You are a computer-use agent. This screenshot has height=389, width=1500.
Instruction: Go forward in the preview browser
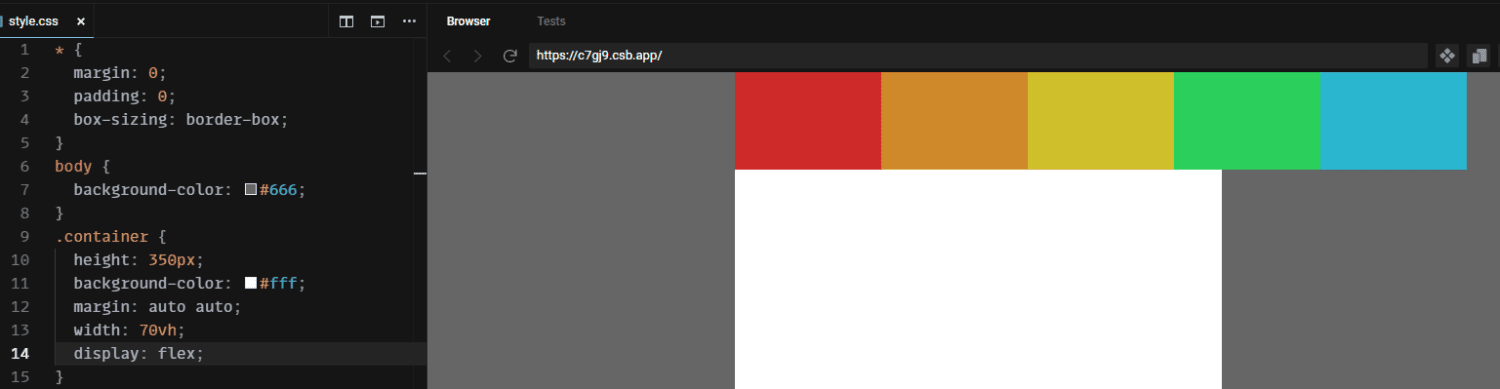tap(478, 56)
